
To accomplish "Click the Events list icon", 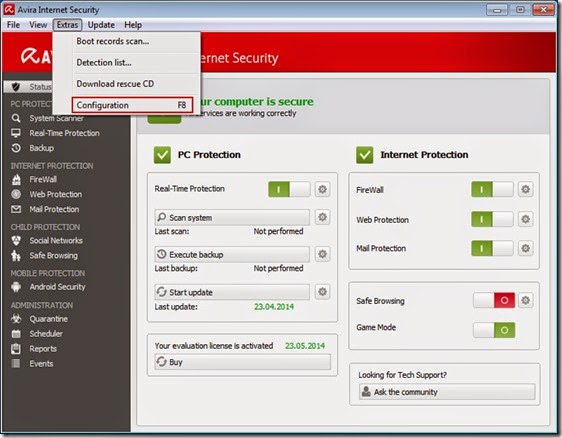I will tap(16, 363).
